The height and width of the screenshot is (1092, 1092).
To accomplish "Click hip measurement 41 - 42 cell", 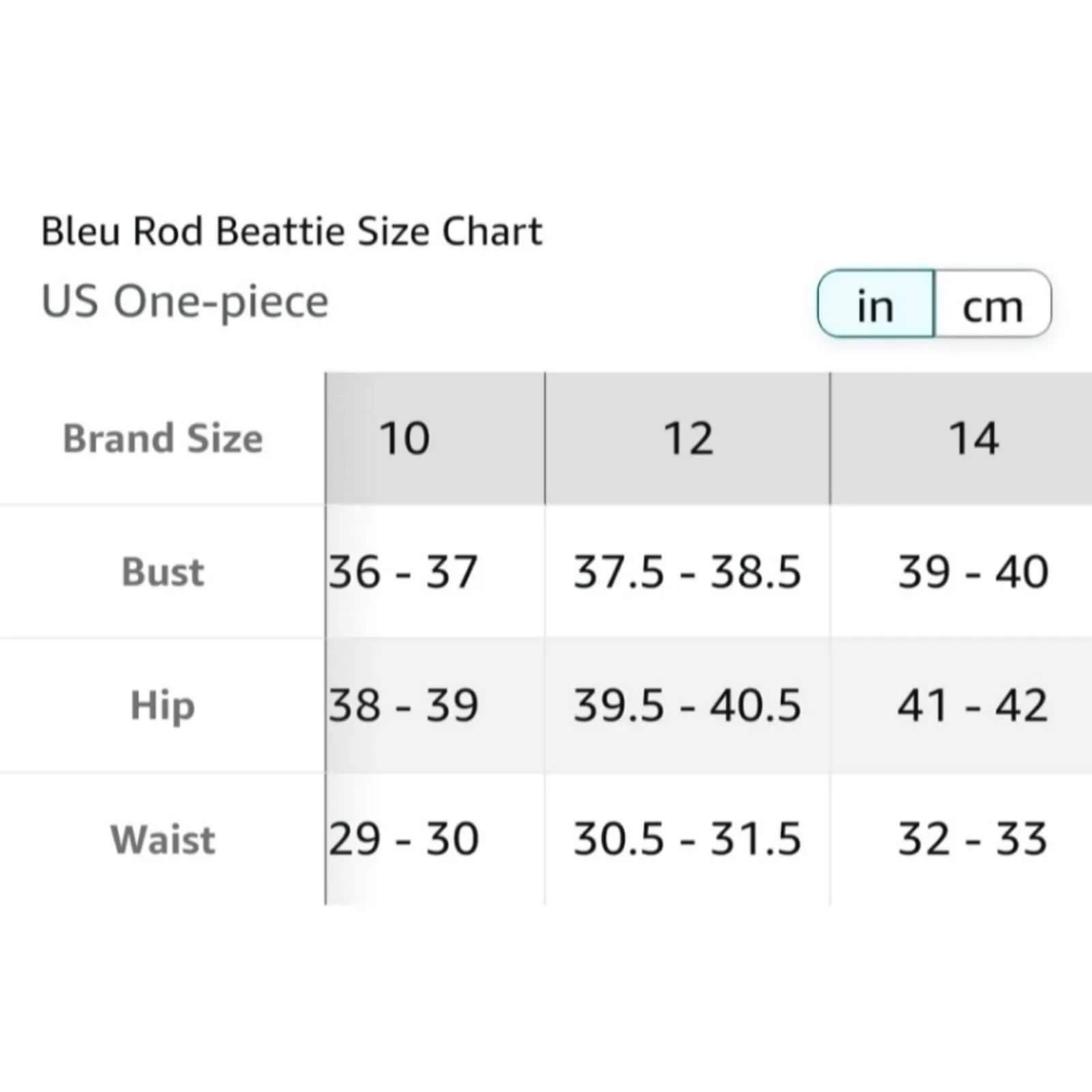I will tap(973, 706).
